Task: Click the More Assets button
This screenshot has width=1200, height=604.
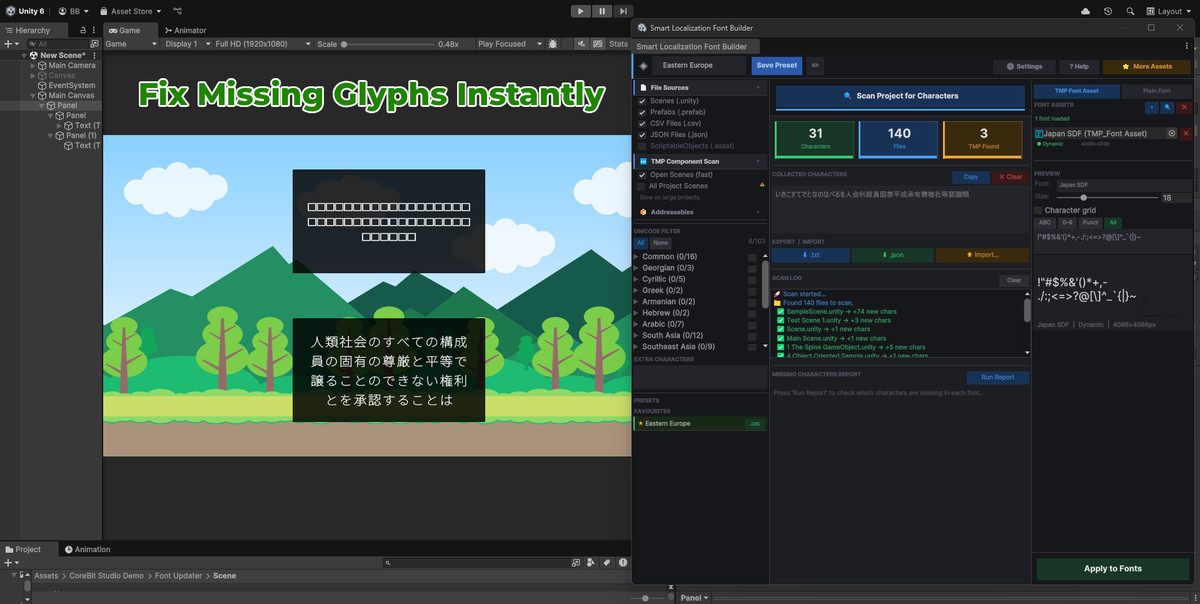Action: (x=1147, y=66)
